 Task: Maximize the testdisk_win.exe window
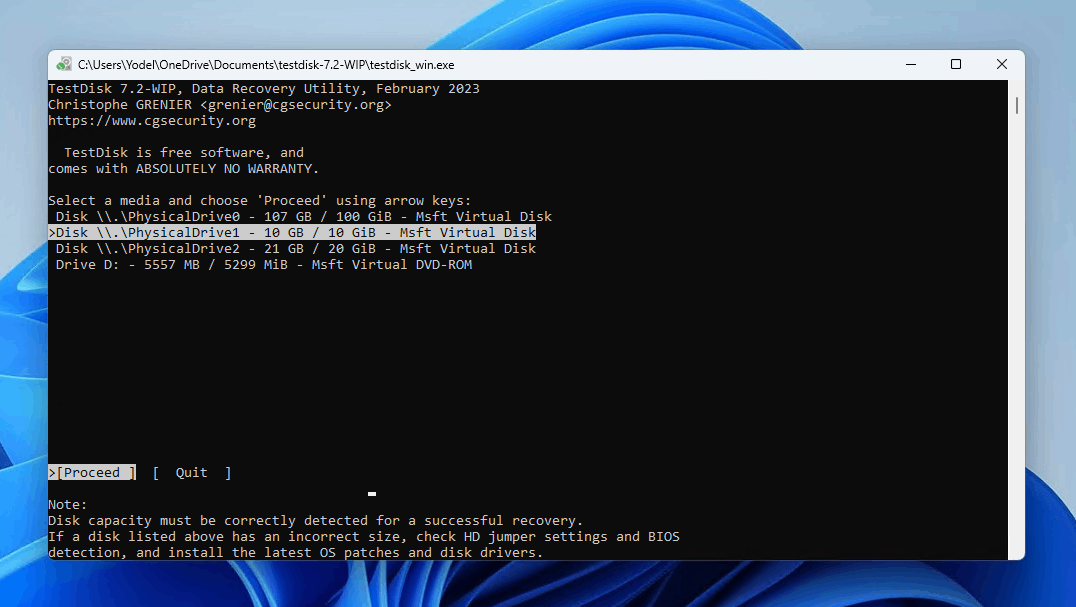tap(955, 64)
